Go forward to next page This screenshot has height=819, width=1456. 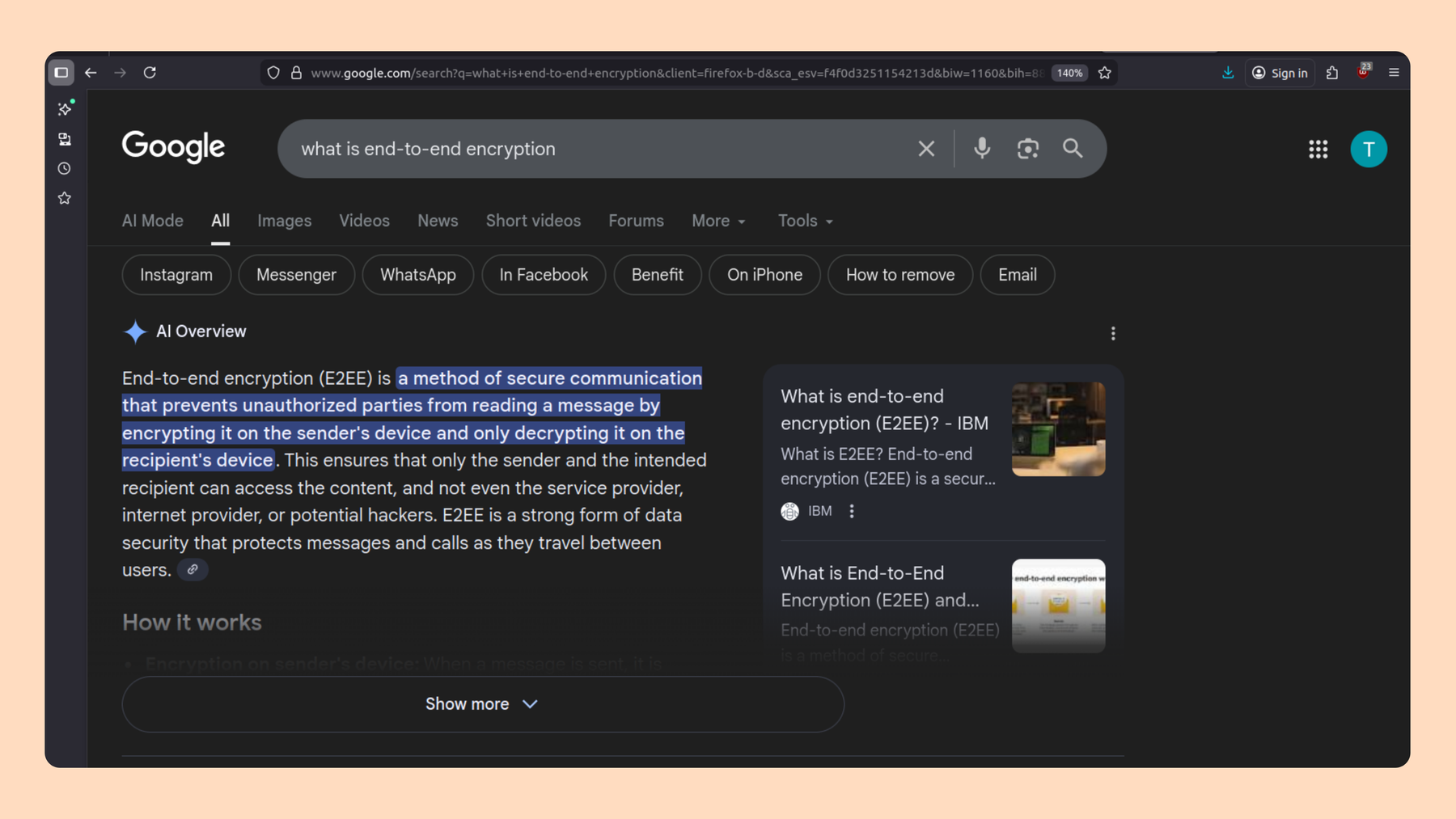[x=120, y=73]
